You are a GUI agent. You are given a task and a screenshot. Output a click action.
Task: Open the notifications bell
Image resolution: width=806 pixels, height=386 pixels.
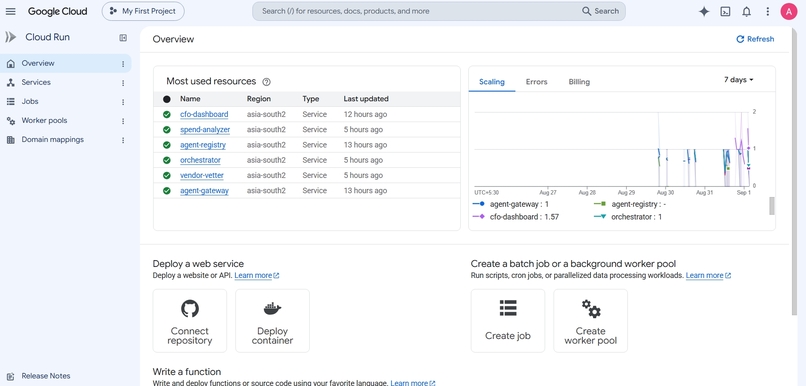click(746, 11)
